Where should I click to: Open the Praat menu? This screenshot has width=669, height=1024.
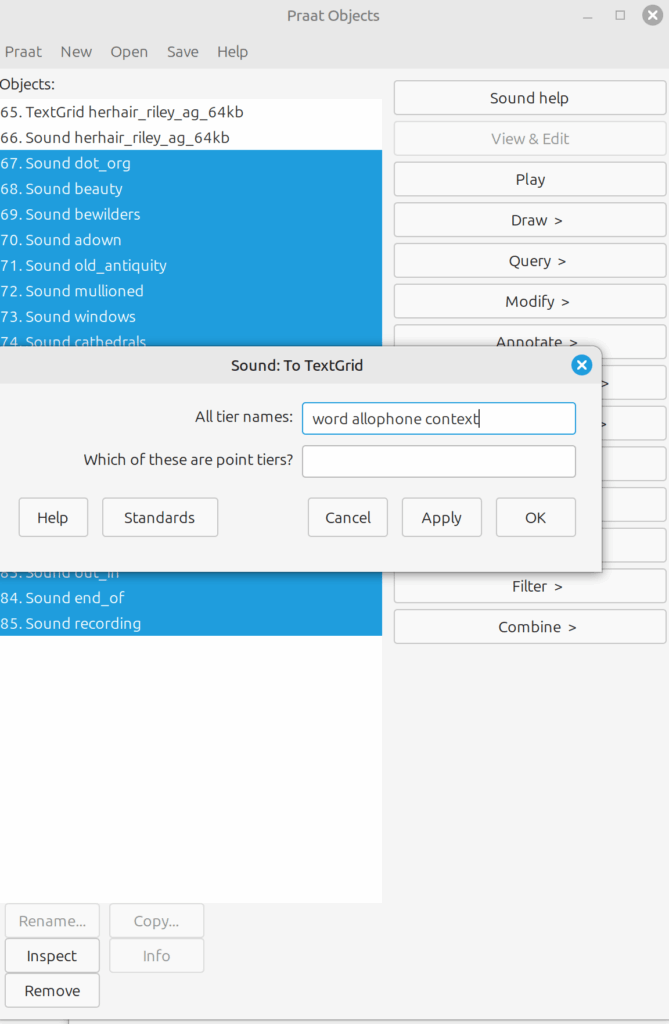click(x=23, y=52)
